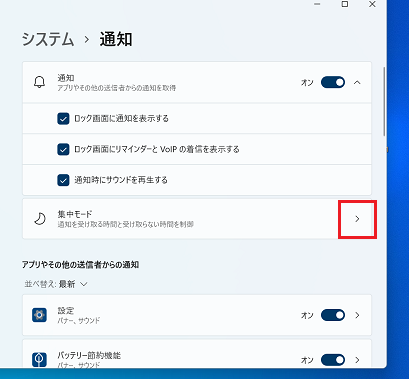Click the バッテリー節約機能 app name

(89, 355)
